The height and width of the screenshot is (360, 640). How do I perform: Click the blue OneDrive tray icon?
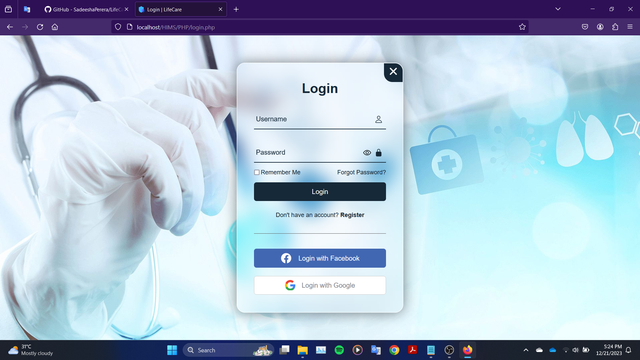tap(553, 350)
